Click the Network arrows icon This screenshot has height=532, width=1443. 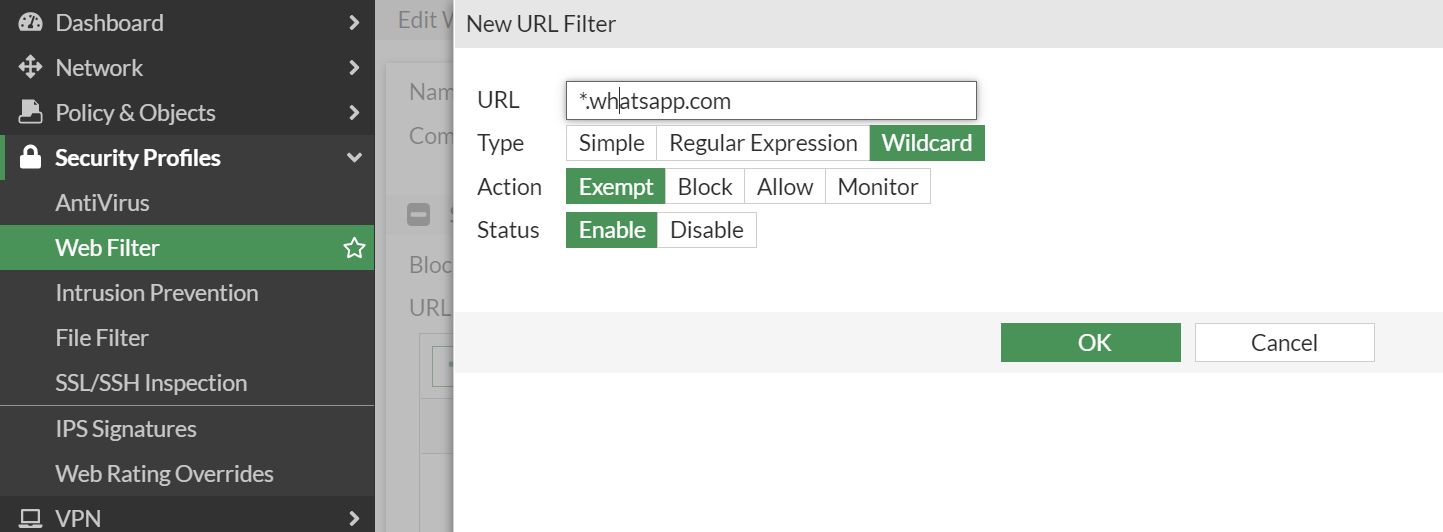(x=31, y=68)
